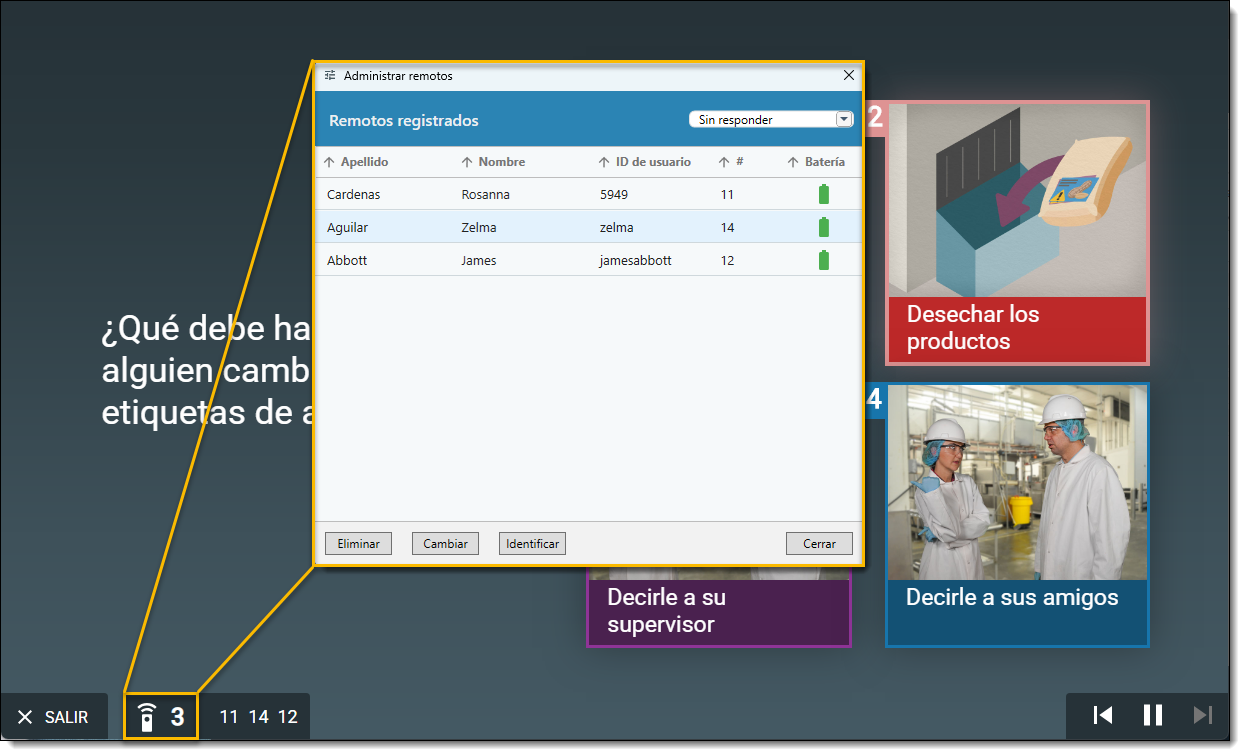Click the Administrar remotos title icon
The height and width of the screenshot is (756, 1245).
click(330, 76)
